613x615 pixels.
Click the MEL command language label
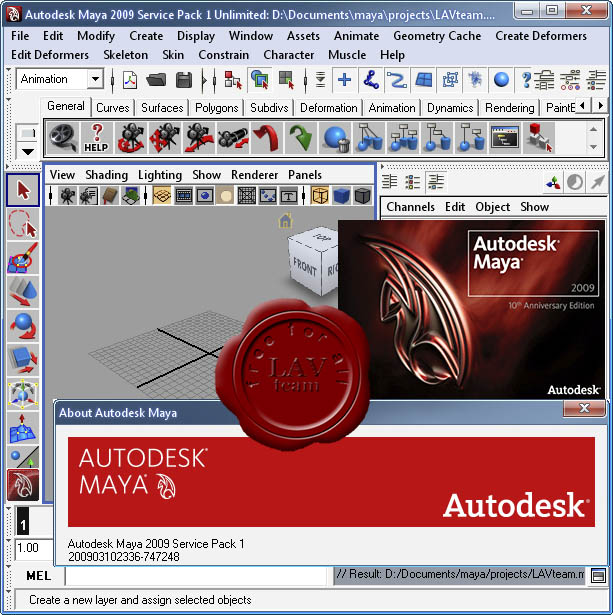click(x=38, y=576)
